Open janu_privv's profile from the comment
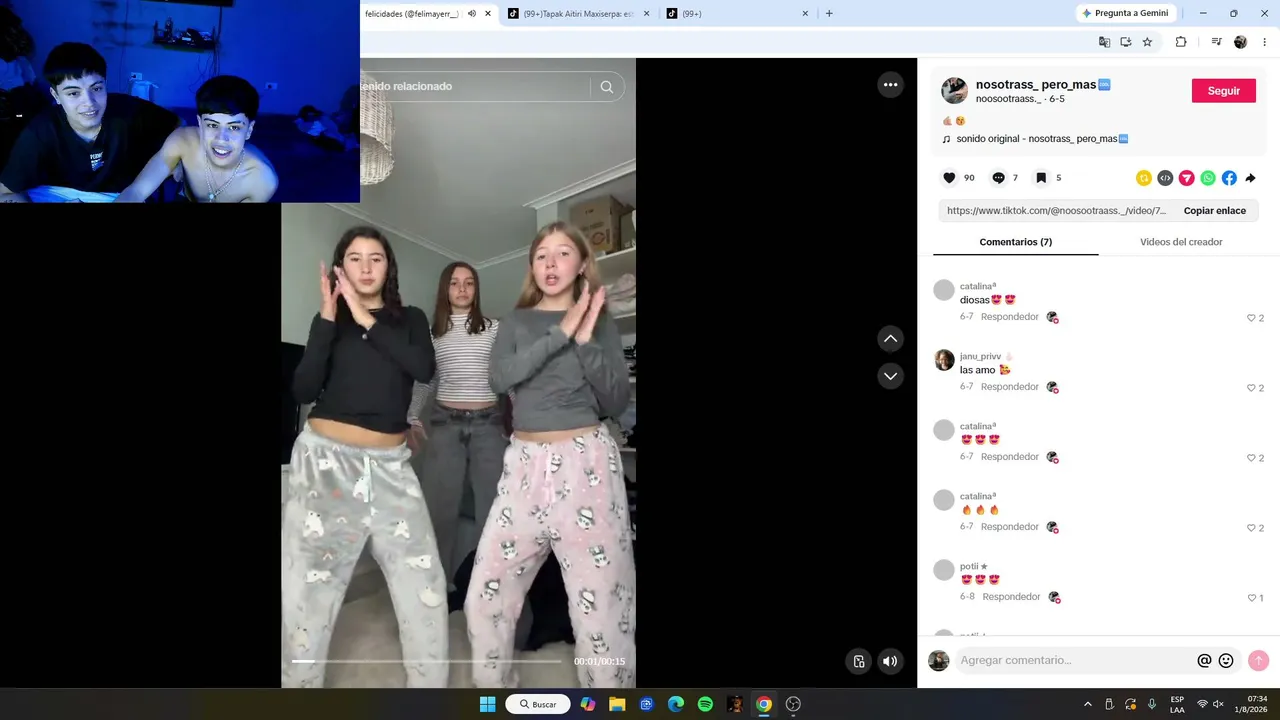Viewport: 1280px width, 720px height. click(x=944, y=360)
